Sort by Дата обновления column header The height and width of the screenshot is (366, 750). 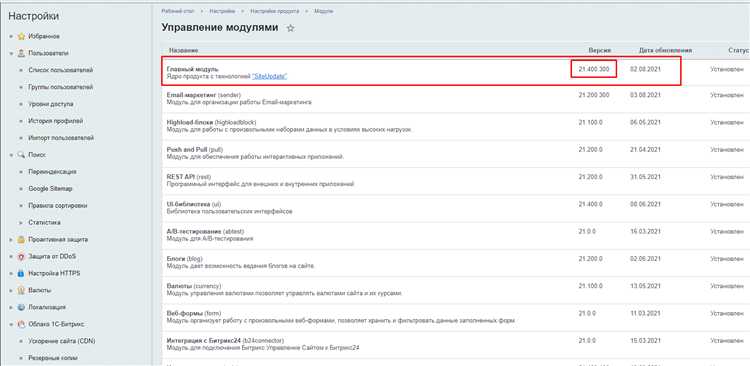[x=665, y=50]
